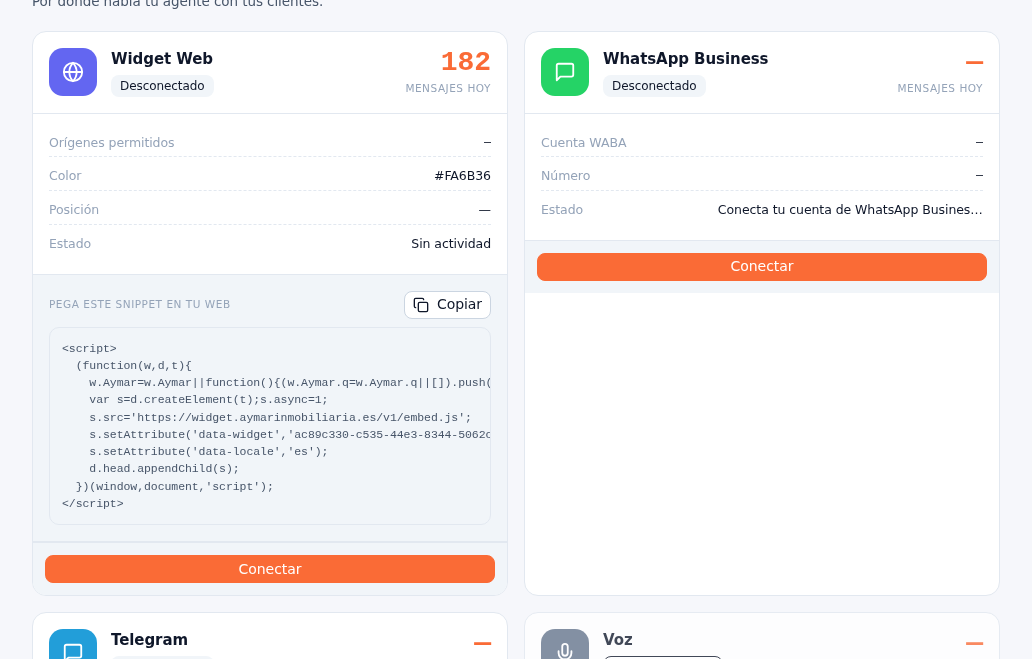The image size is (1032, 659).
Task: Click the WhatsApp Business chat icon
Action: [x=565, y=72]
